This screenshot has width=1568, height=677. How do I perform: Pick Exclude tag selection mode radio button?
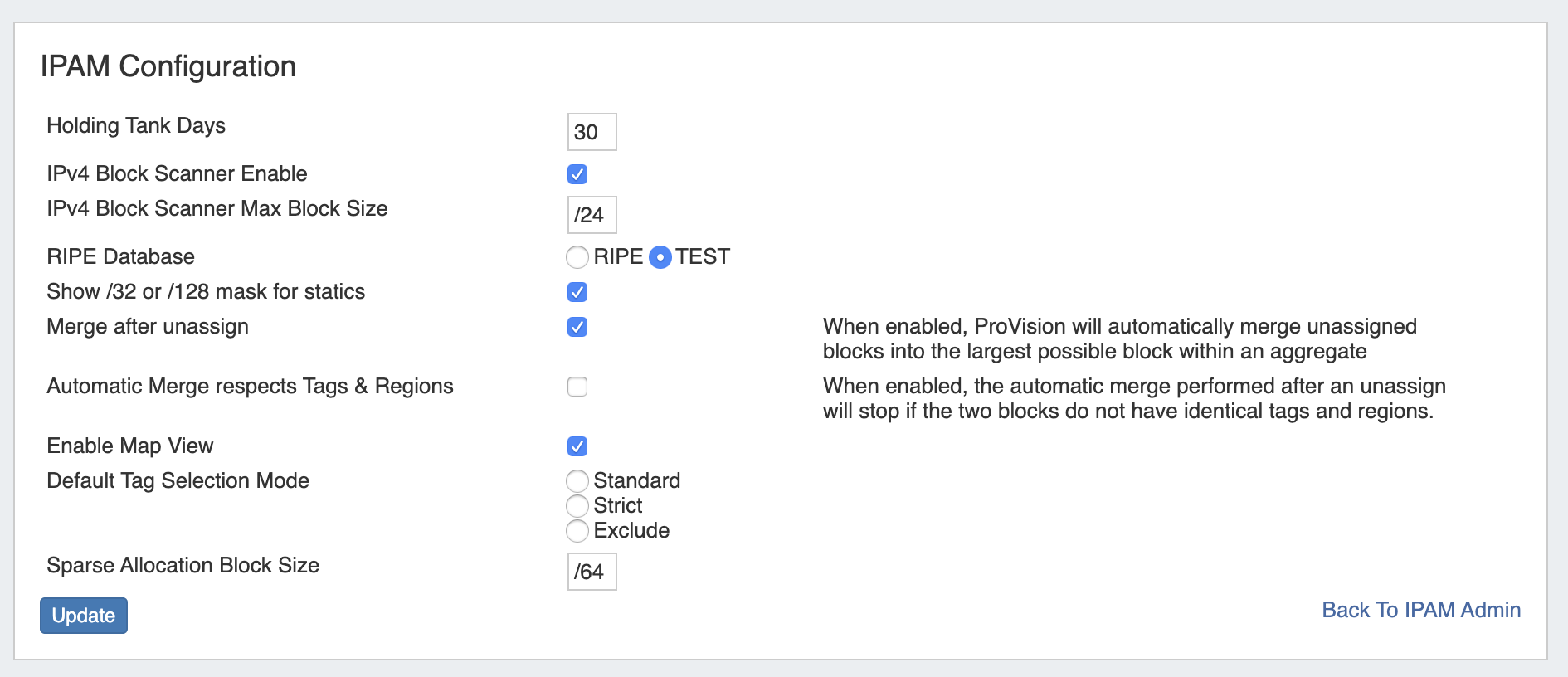click(x=577, y=531)
